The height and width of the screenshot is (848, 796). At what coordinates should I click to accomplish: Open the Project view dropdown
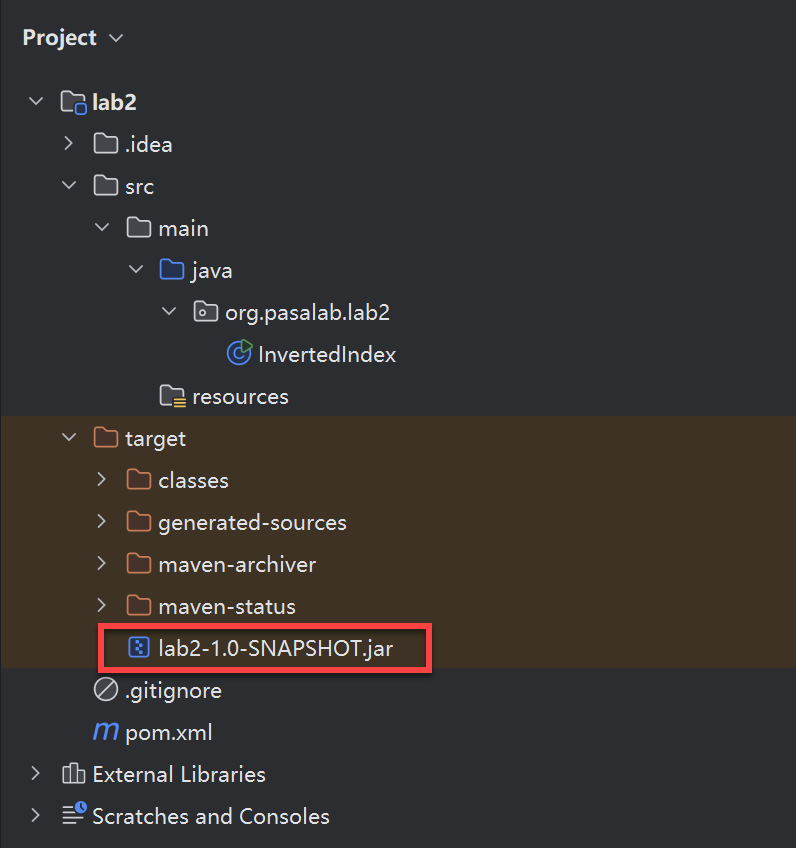click(x=73, y=38)
